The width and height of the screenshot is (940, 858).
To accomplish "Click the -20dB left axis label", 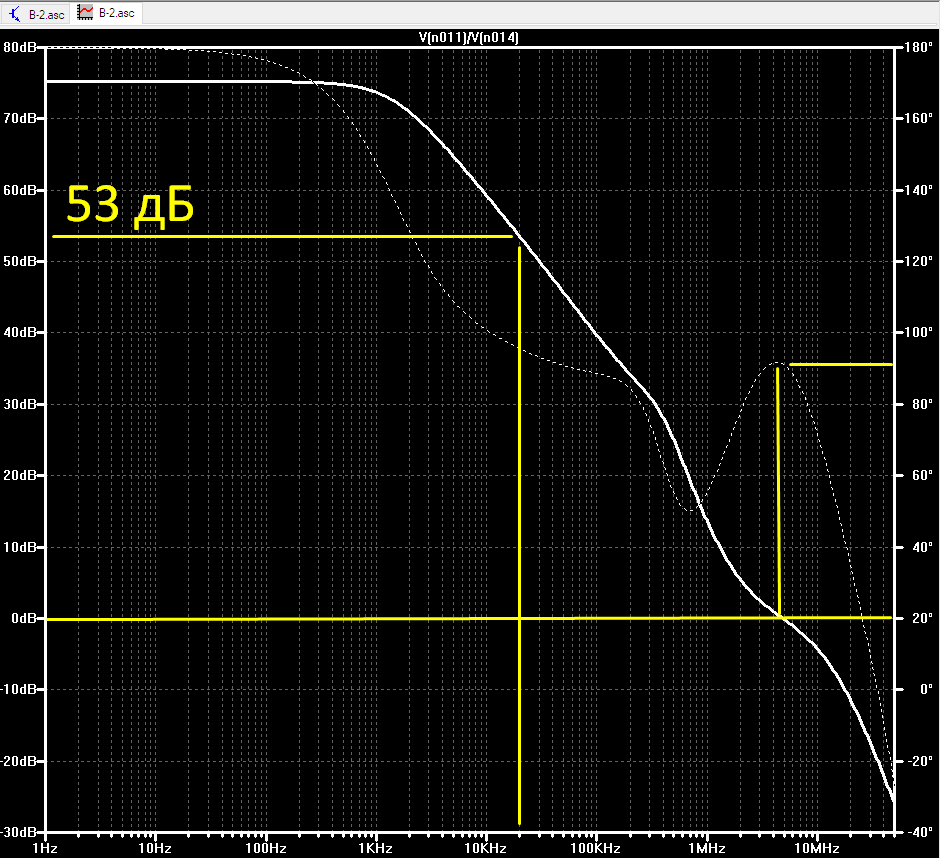I will click(x=19, y=761).
